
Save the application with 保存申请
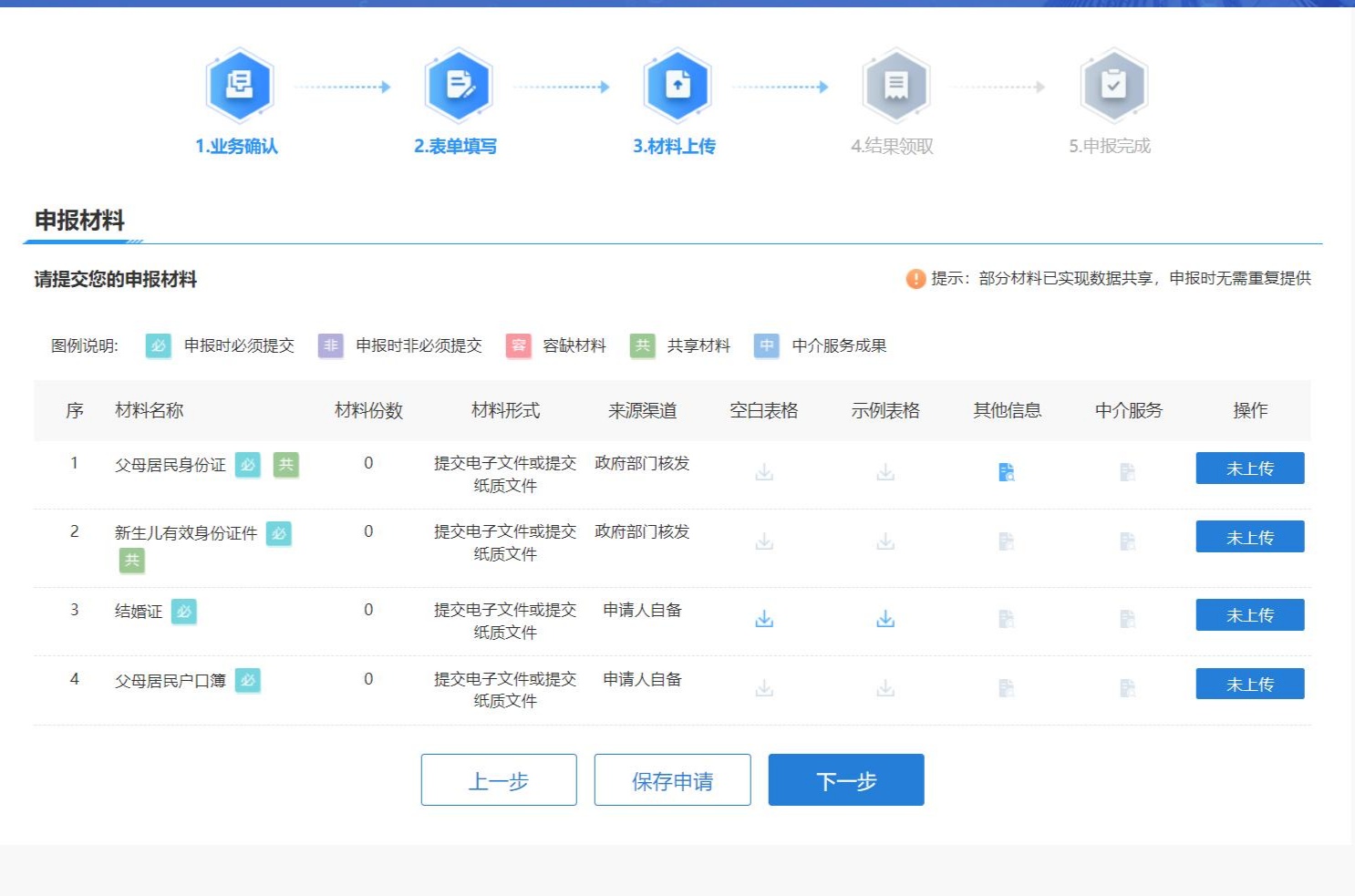tap(672, 780)
